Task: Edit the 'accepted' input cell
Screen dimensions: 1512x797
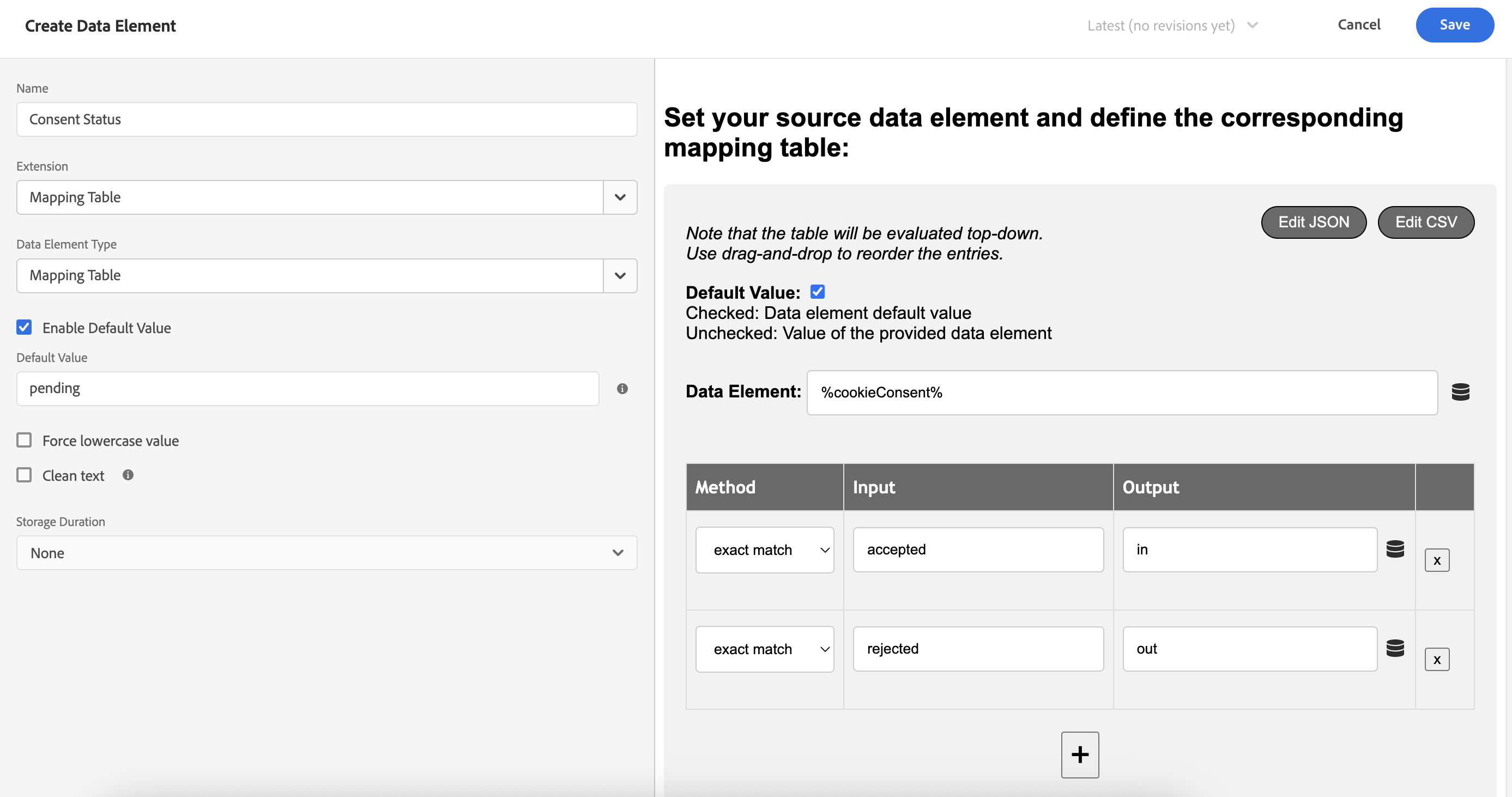Action: 978,550
